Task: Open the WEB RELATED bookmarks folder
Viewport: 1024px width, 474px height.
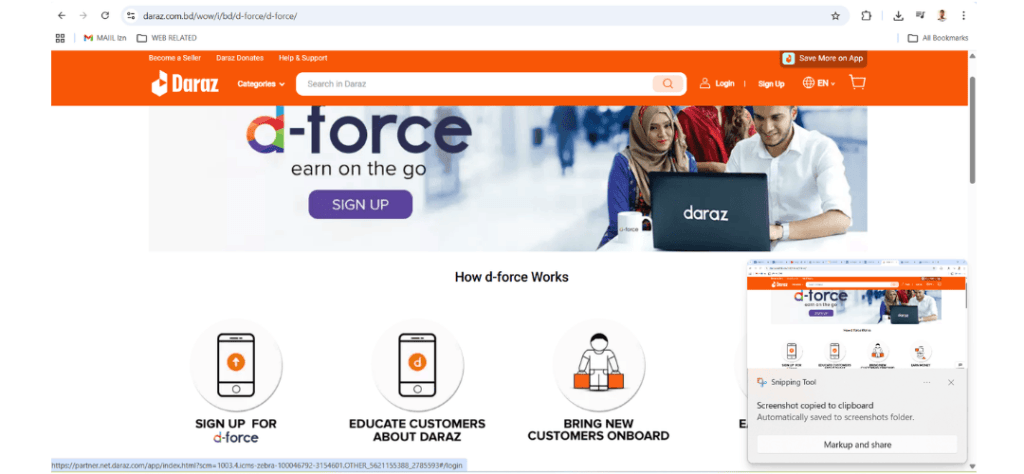Action: [167, 38]
